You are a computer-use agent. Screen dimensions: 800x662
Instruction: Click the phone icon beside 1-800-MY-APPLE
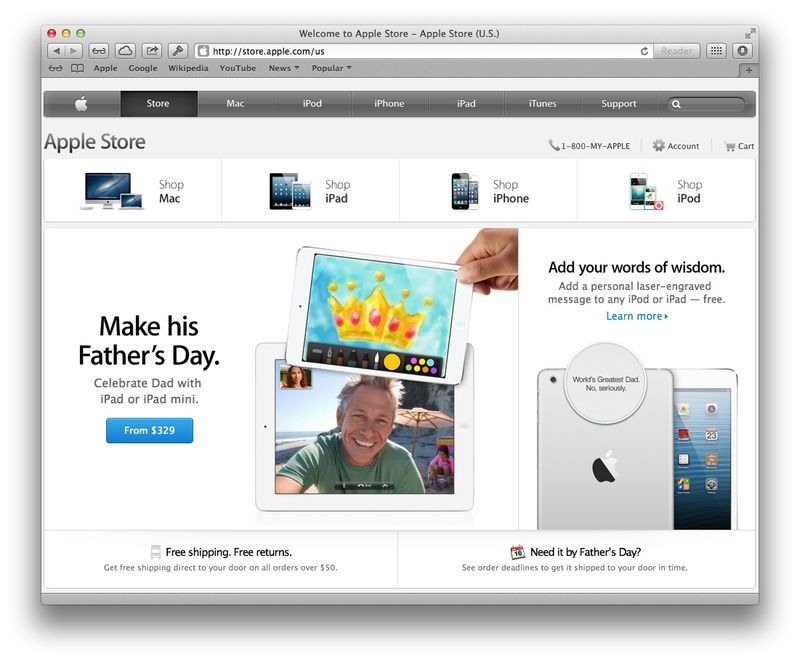tap(554, 146)
